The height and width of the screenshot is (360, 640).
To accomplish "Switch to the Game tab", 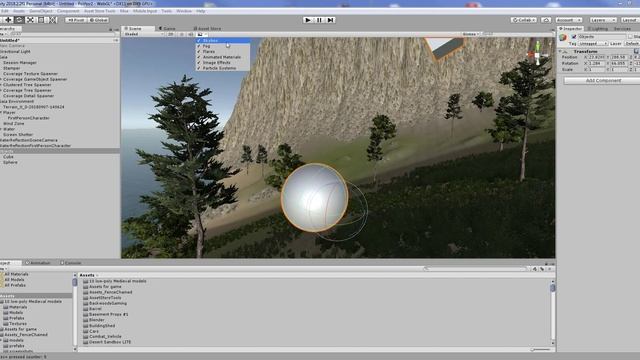I will coord(167,29).
